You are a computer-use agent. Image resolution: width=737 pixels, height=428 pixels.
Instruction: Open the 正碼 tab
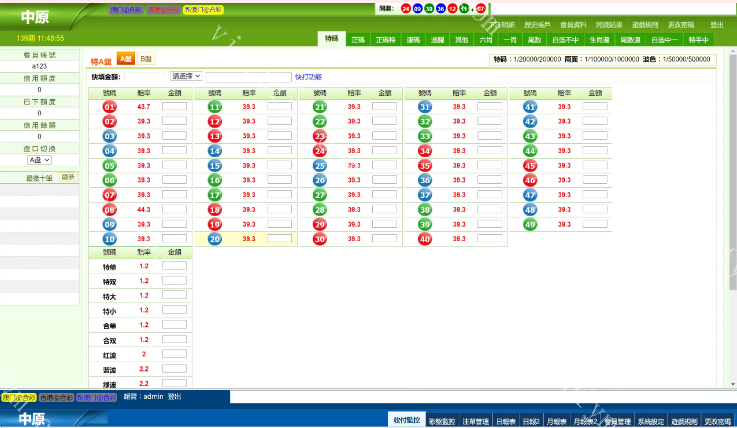point(359,39)
